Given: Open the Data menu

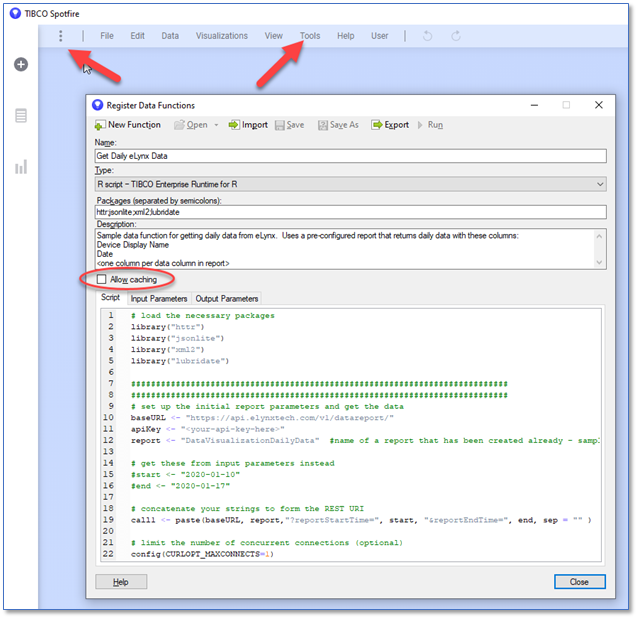Looking at the screenshot, I should [x=170, y=36].
